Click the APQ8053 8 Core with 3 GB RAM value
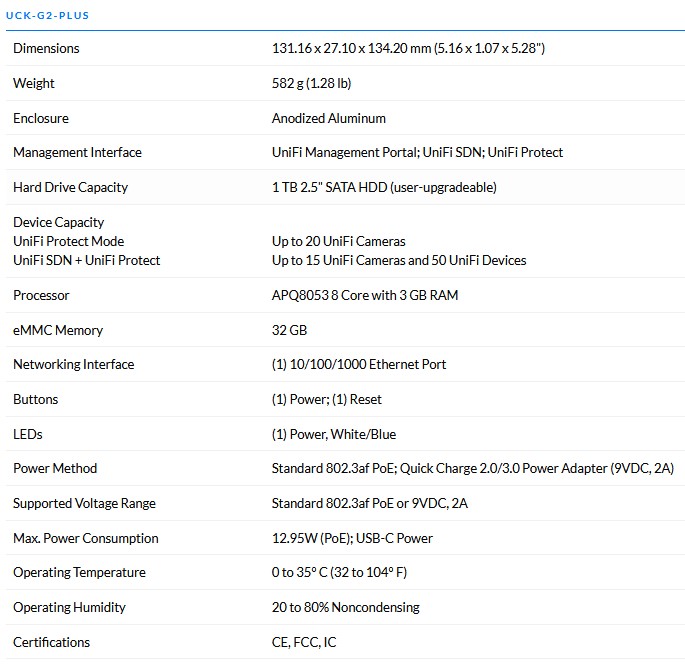The width and height of the screenshot is (685, 666). [365, 296]
